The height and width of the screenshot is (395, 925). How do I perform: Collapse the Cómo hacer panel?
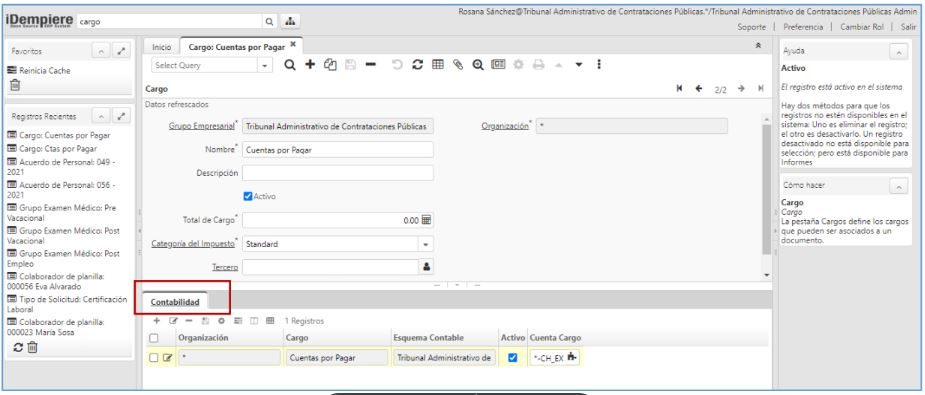point(898,186)
